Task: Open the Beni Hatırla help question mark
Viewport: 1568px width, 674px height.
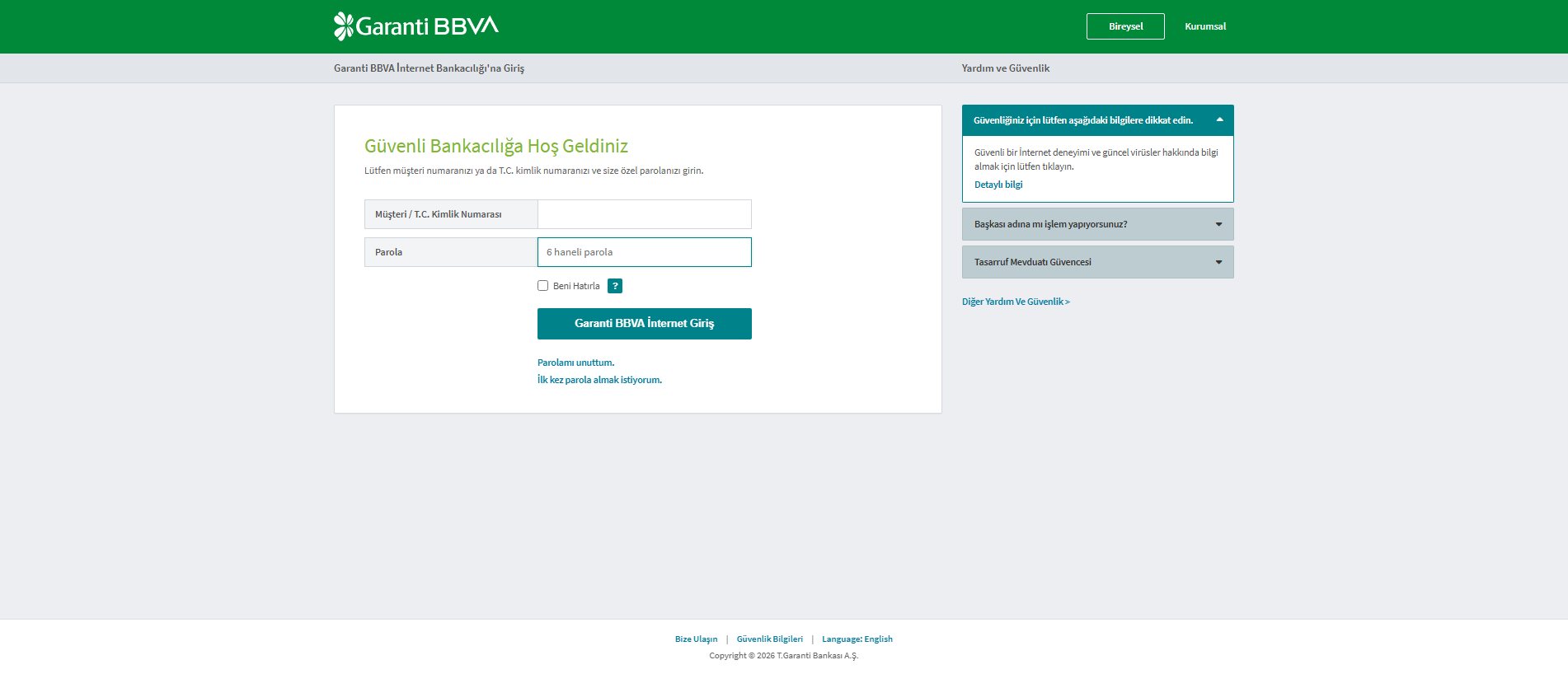Action: [x=615, y=286]
